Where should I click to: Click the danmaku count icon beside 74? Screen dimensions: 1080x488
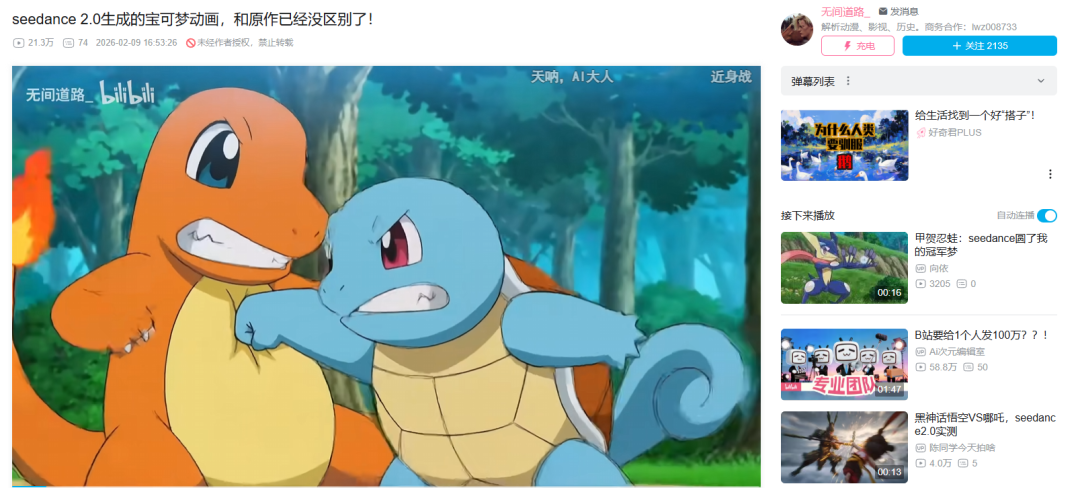click(x=68, y=43)
